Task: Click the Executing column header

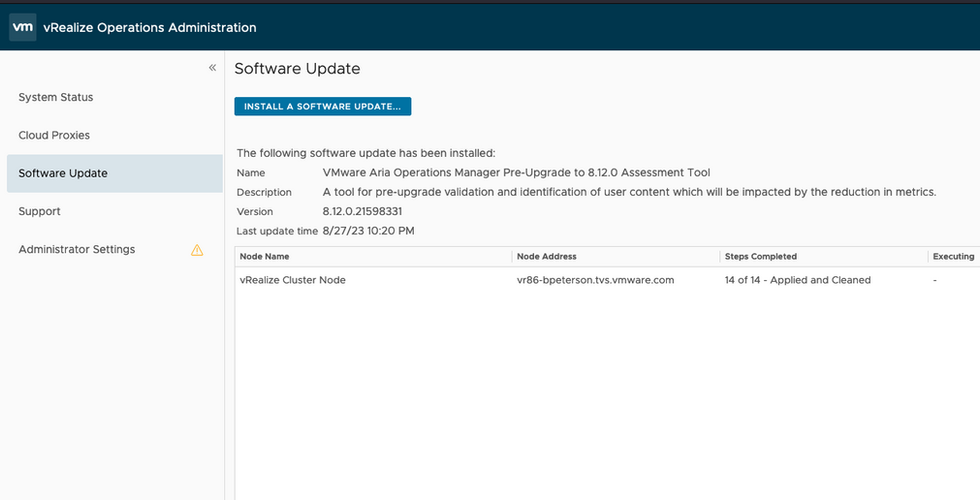Action: (953, 256)
